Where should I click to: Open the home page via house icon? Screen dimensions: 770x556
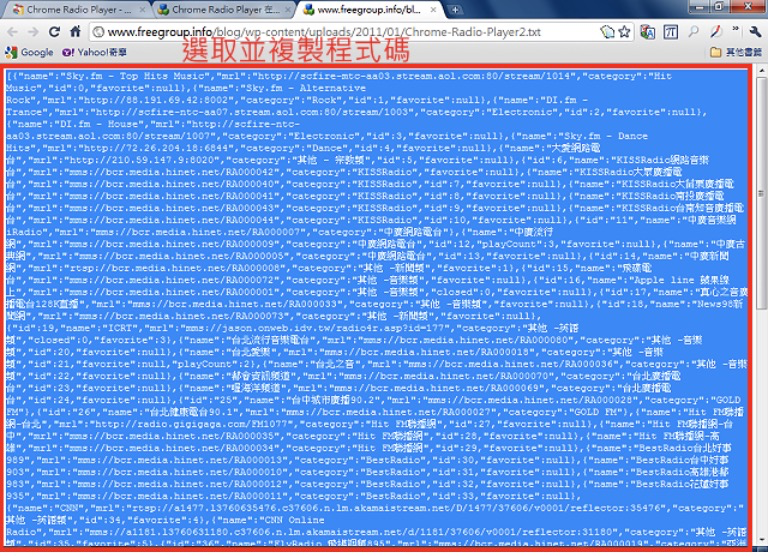click(75, 32)
